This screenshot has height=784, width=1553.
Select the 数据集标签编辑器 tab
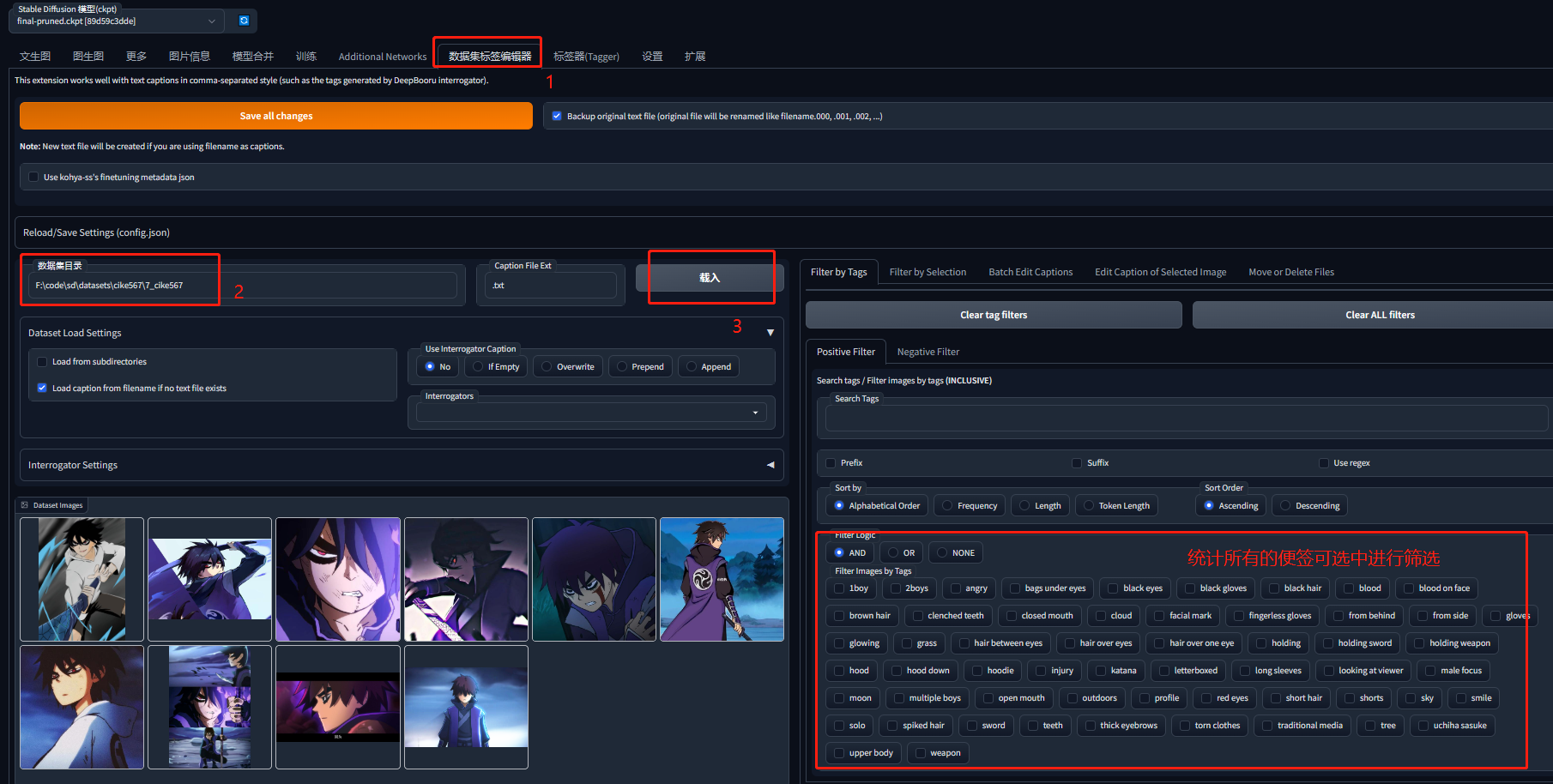[490, 57]
